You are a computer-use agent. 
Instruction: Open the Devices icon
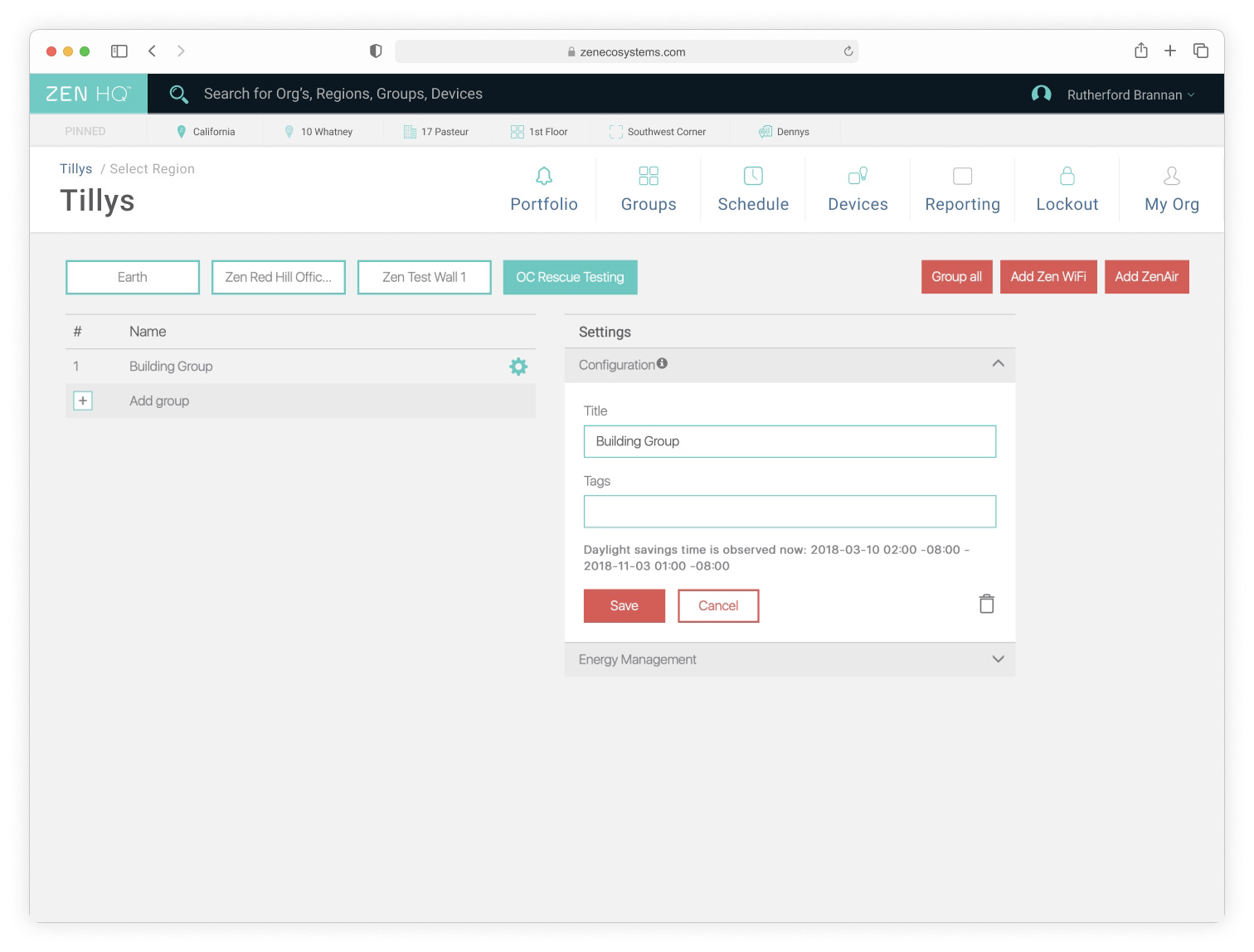tap(858, 176)
